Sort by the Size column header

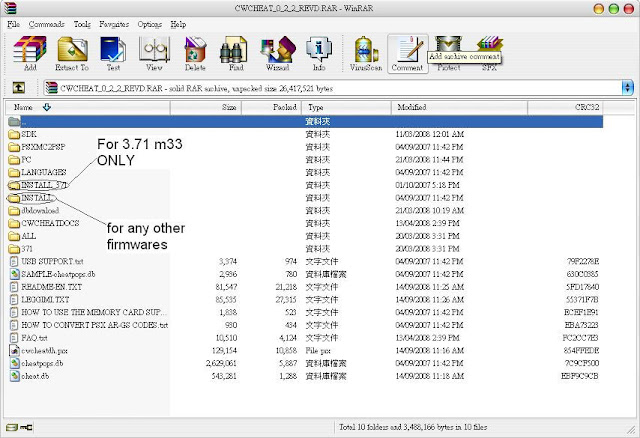pyautogui.click(x=206, y=107)
